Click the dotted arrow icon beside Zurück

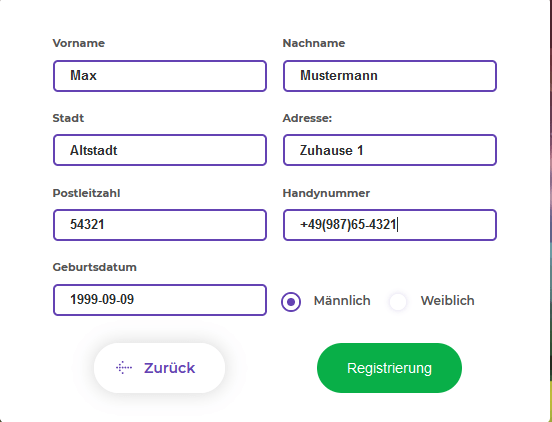[x=124, y=368]
